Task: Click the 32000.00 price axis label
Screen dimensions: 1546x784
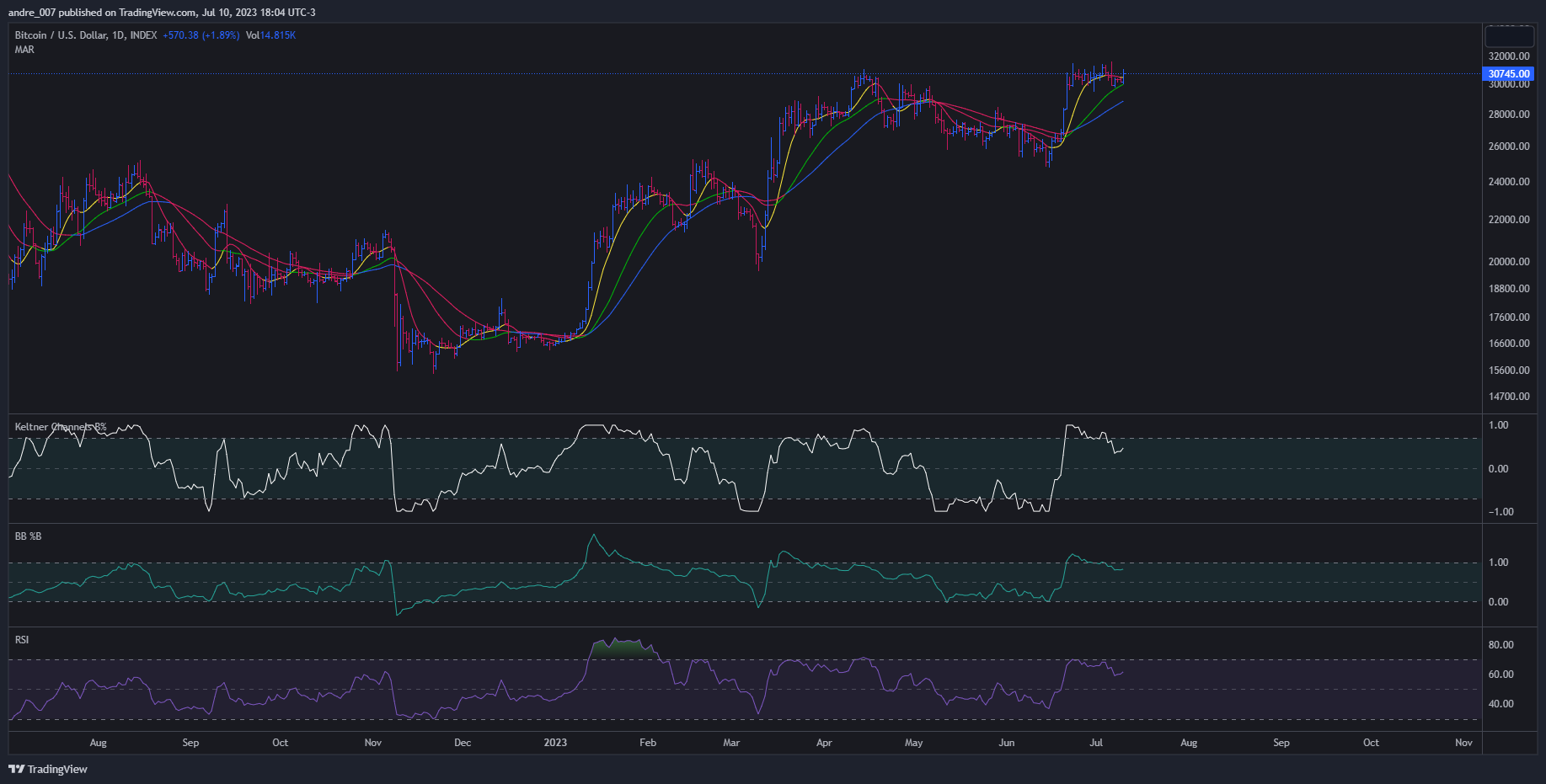Action: coord(1509,56)
